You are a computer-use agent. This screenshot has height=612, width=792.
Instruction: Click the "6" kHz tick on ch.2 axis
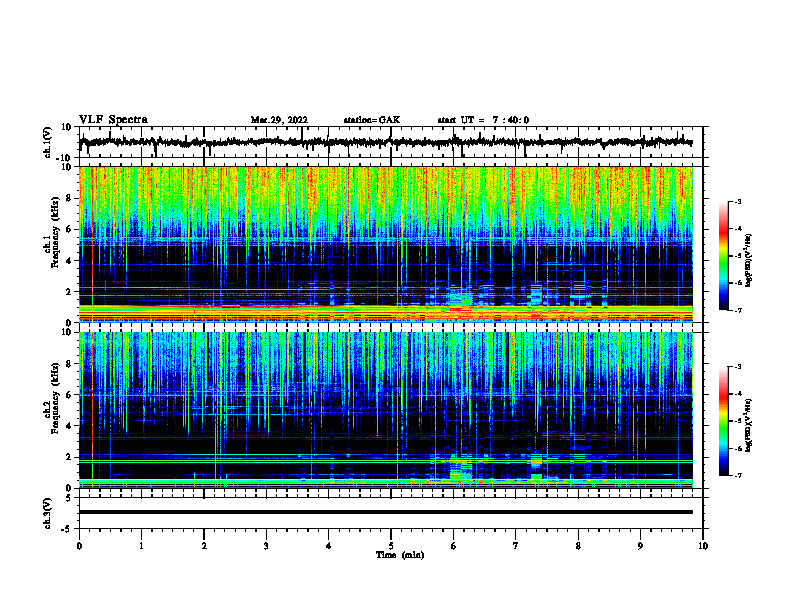coord(70,395)
